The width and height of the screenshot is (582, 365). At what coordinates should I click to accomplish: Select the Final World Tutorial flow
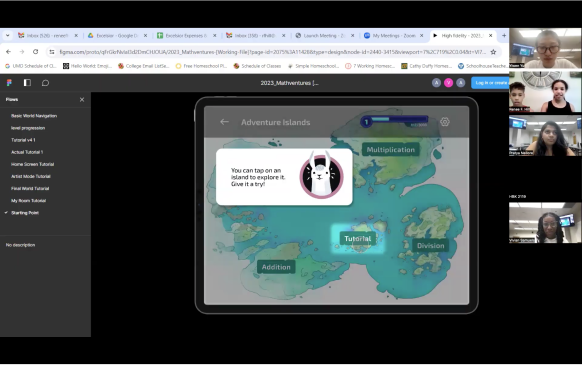(30, 189)
